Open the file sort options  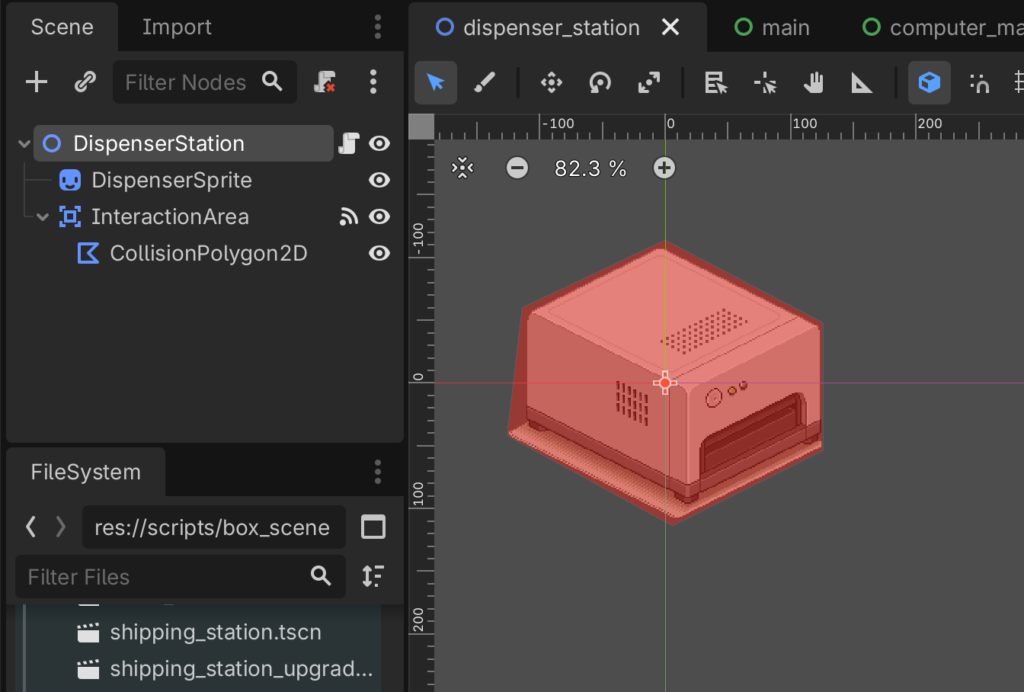(x=373, y=576)
